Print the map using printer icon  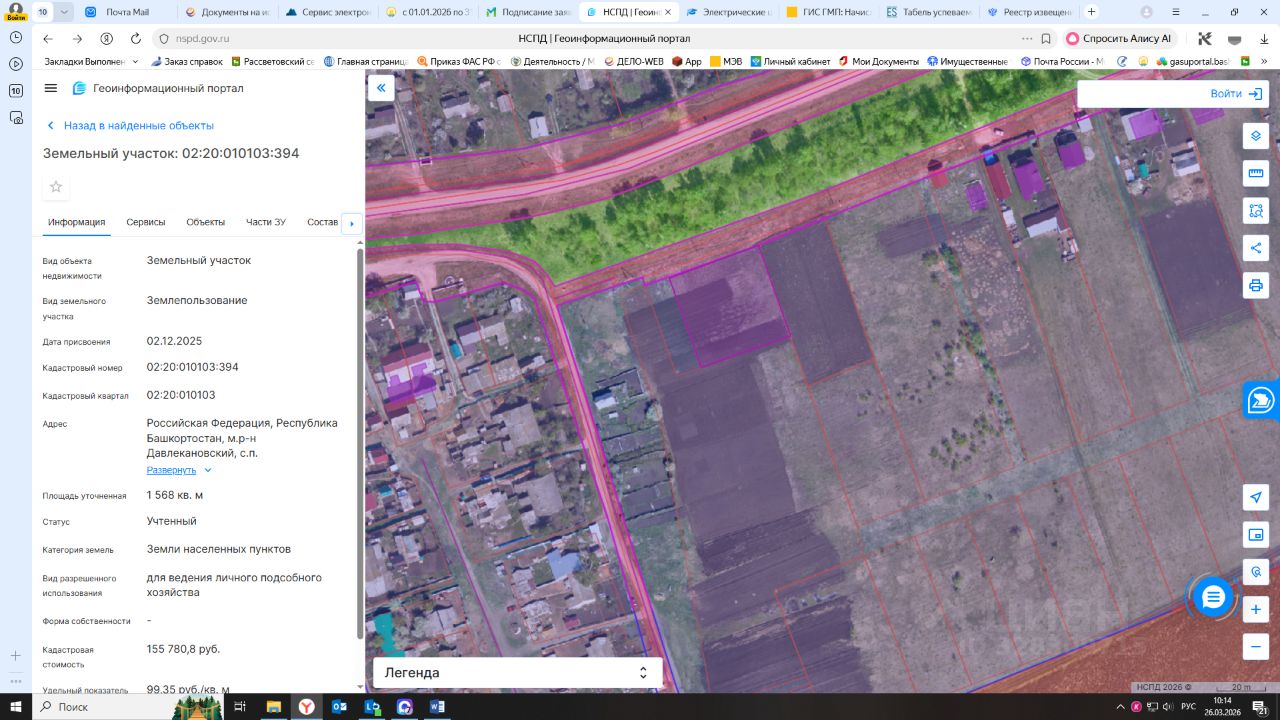click(x=1256, y=285)
